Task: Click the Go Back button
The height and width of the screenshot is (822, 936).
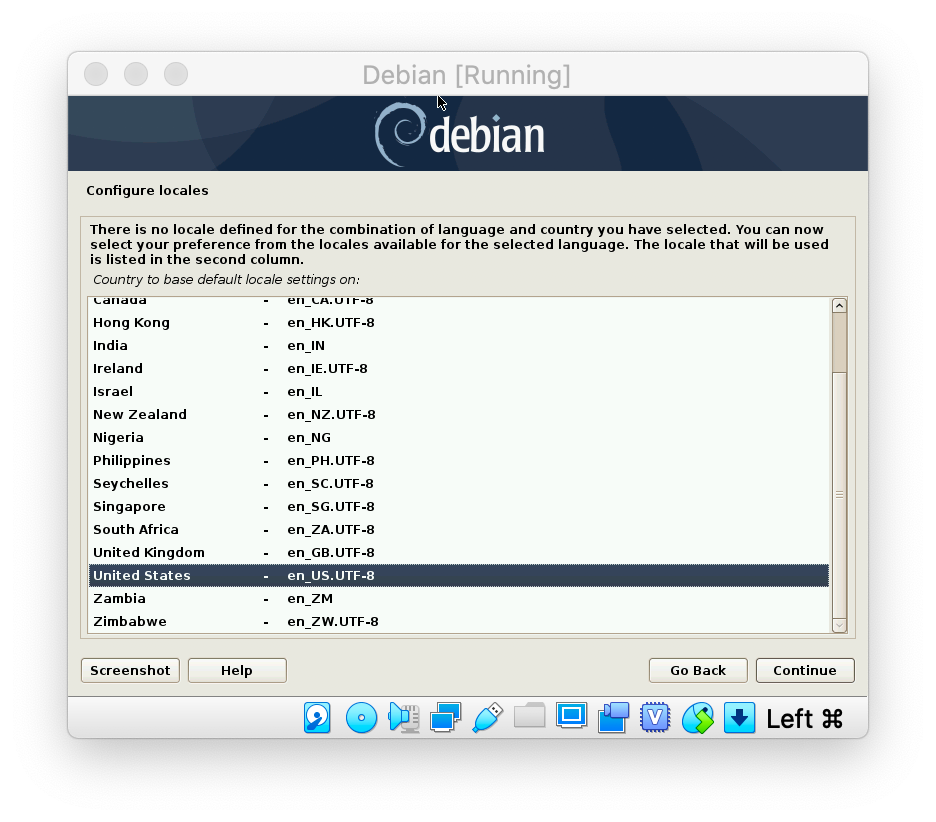Action: pos(698,670)
